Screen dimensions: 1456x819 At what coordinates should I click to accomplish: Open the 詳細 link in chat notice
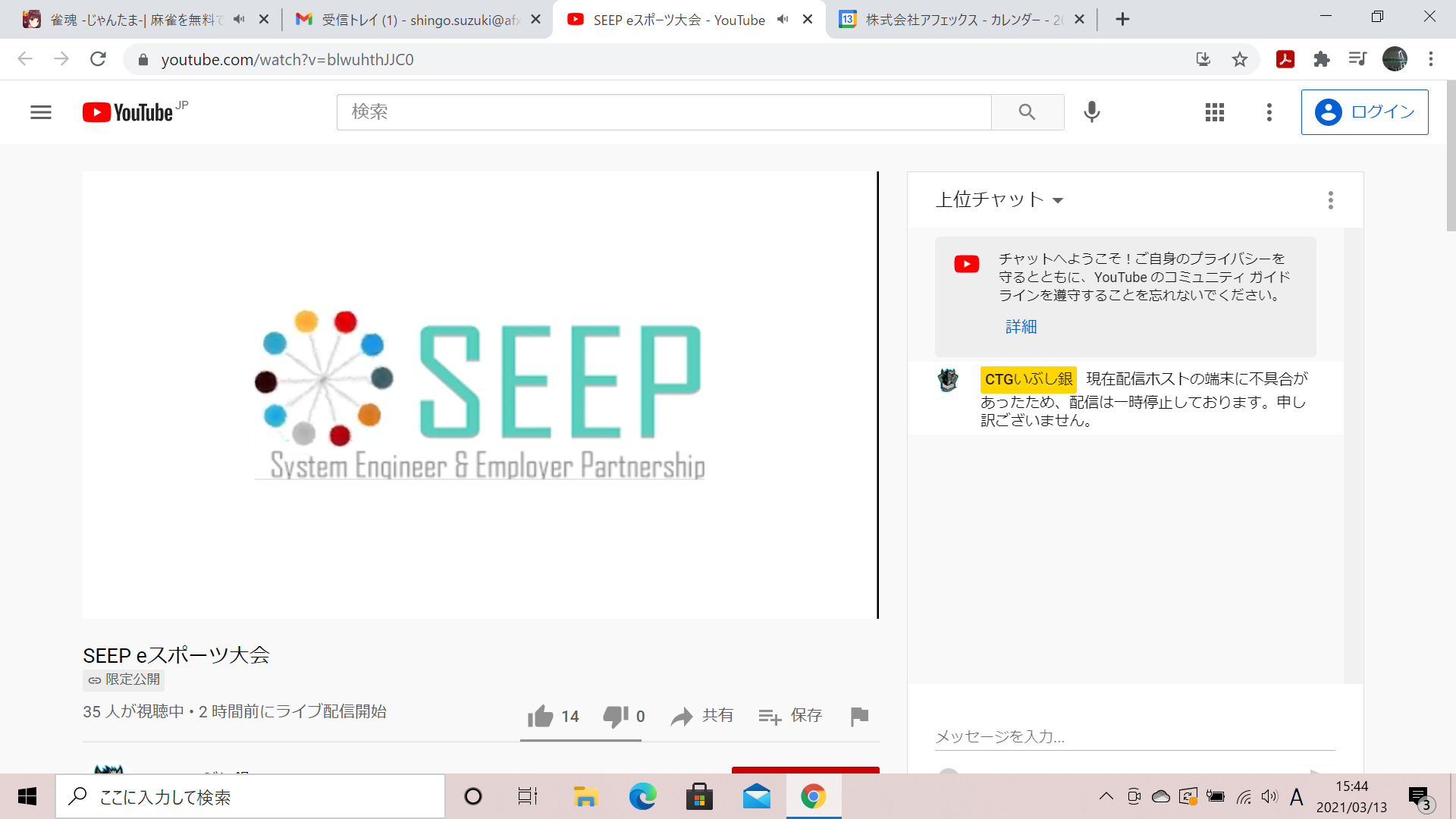[1021, 327]
